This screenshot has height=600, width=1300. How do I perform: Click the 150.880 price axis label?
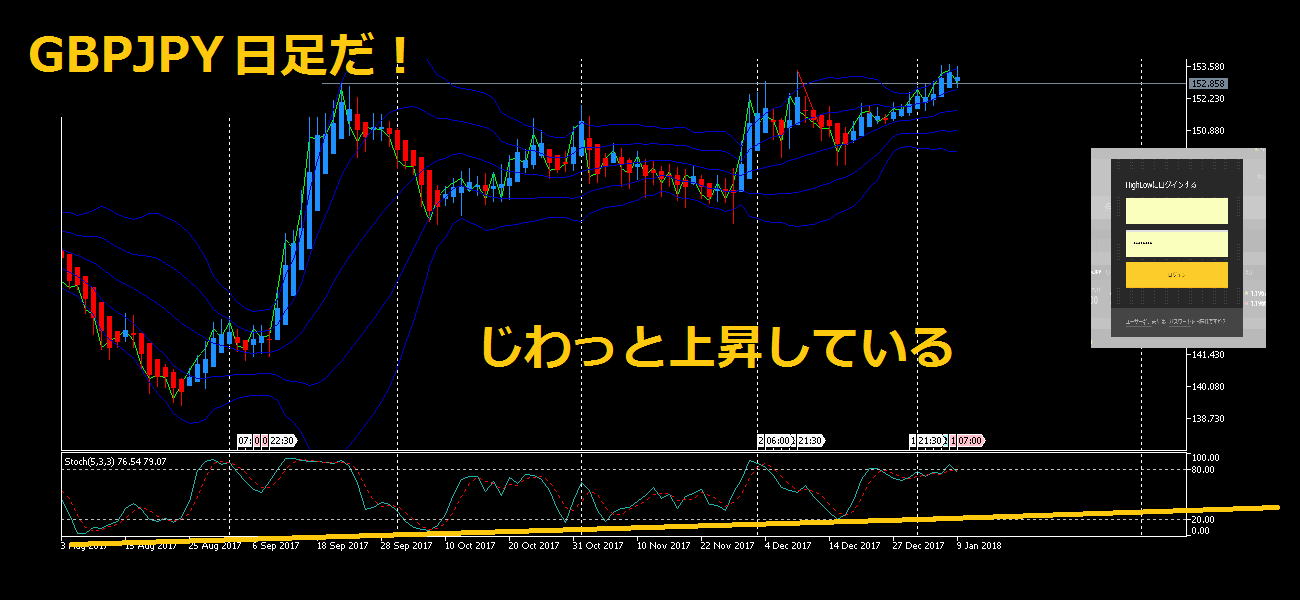(1208, 131)
